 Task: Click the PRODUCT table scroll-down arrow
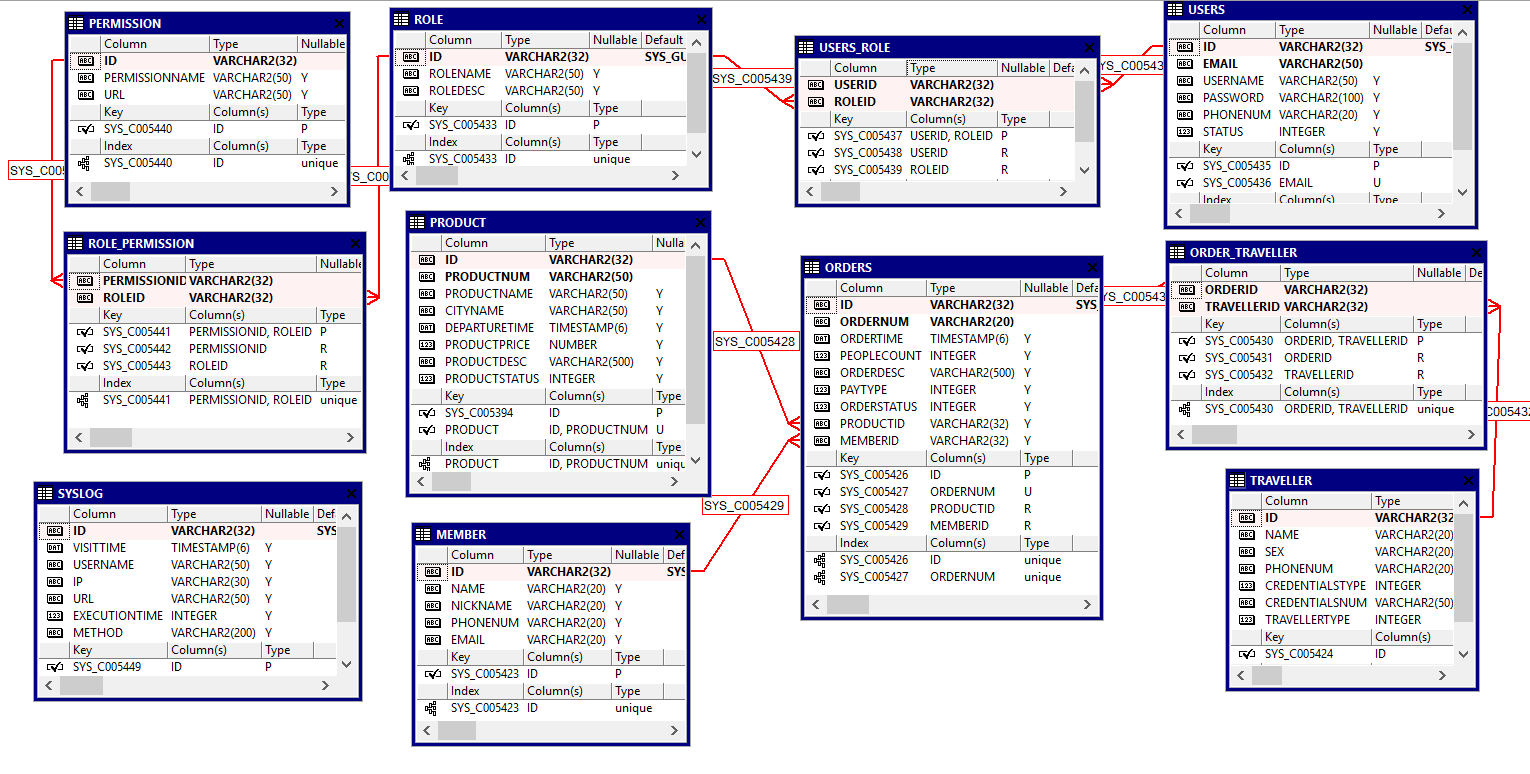point(695,461)
